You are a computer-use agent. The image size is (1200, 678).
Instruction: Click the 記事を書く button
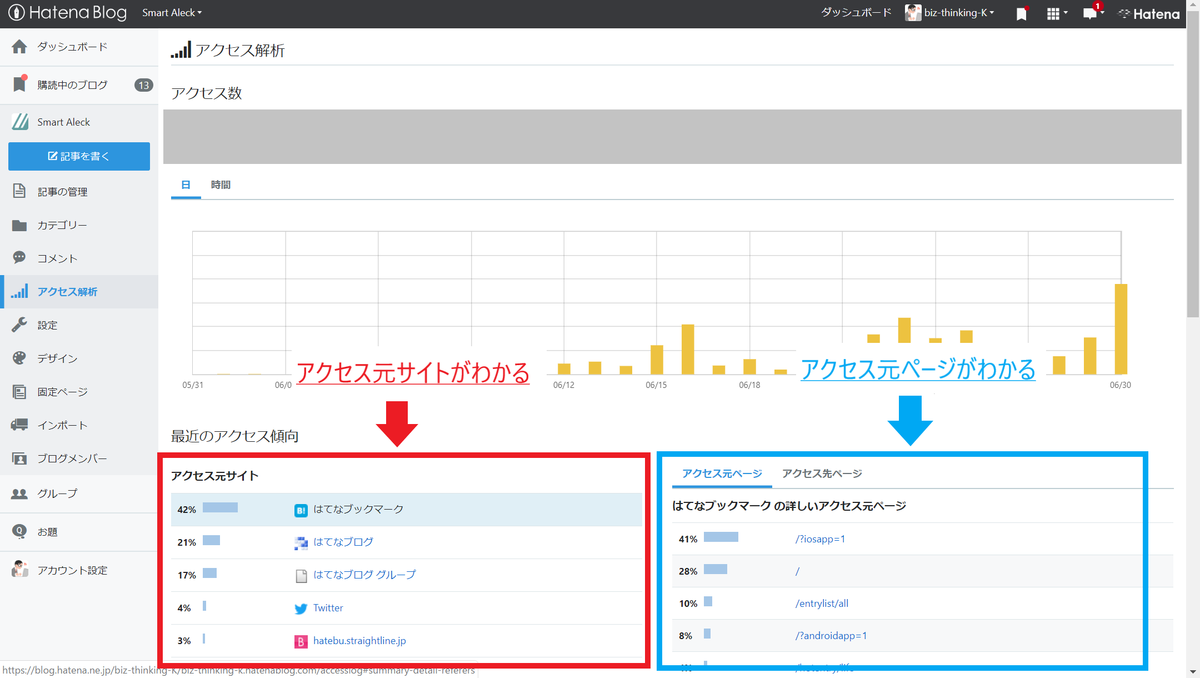(79, 156)
